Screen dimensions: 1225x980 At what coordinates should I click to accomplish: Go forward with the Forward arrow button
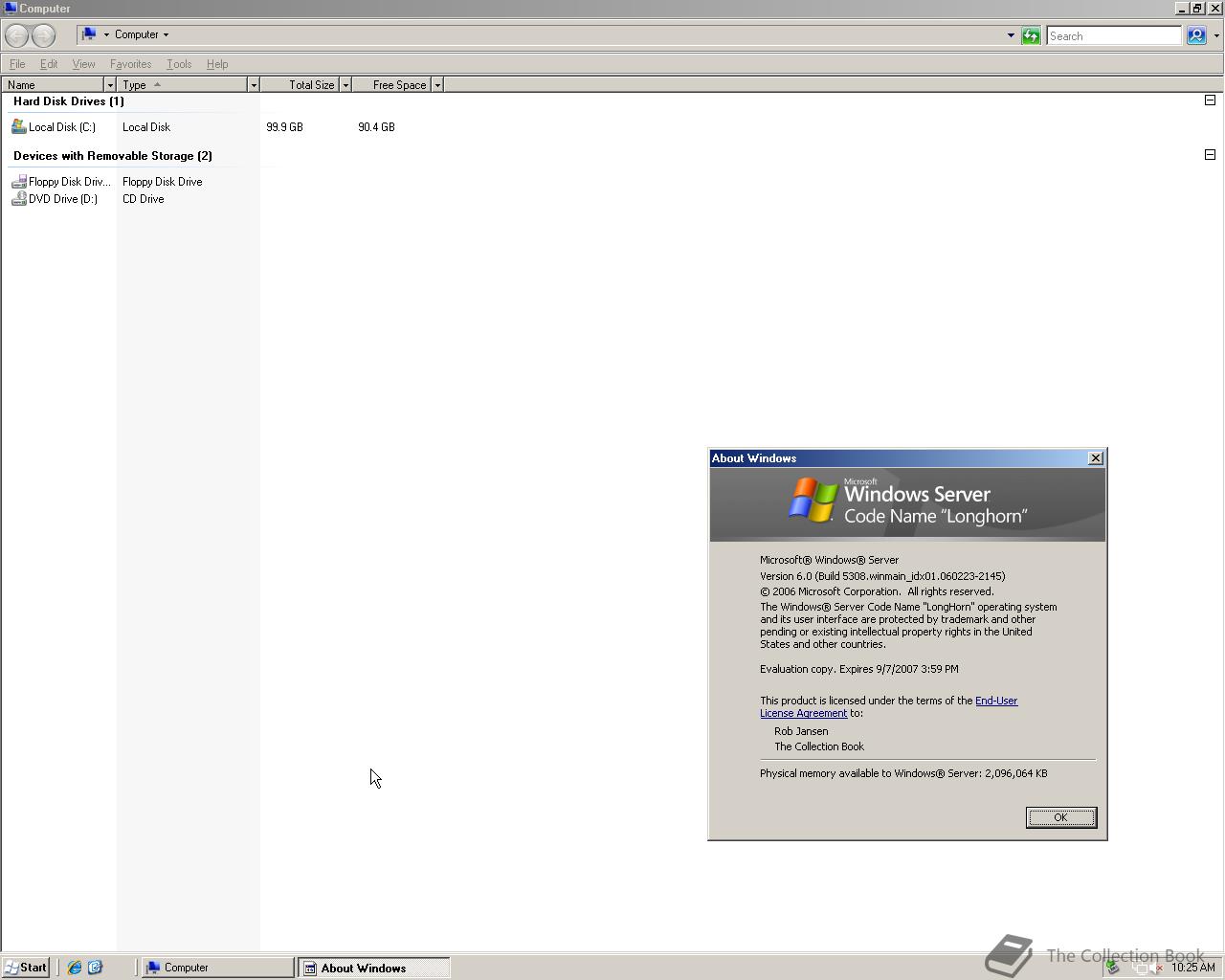pyautogui.click(x=44, y=35)
